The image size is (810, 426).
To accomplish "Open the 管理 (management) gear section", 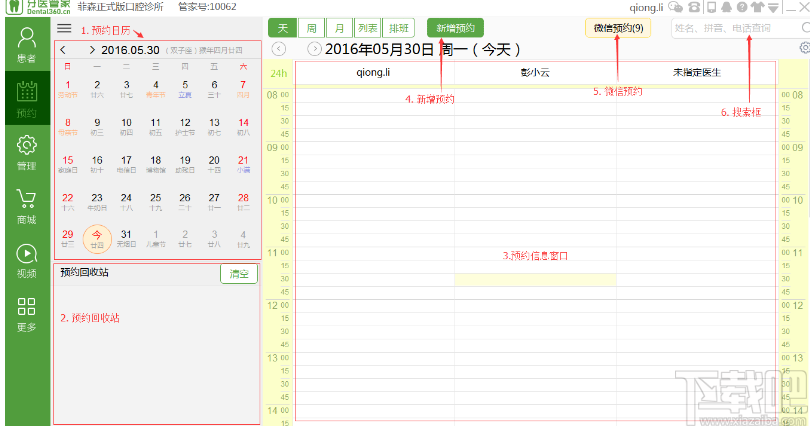I will click(x=26, y=153).
